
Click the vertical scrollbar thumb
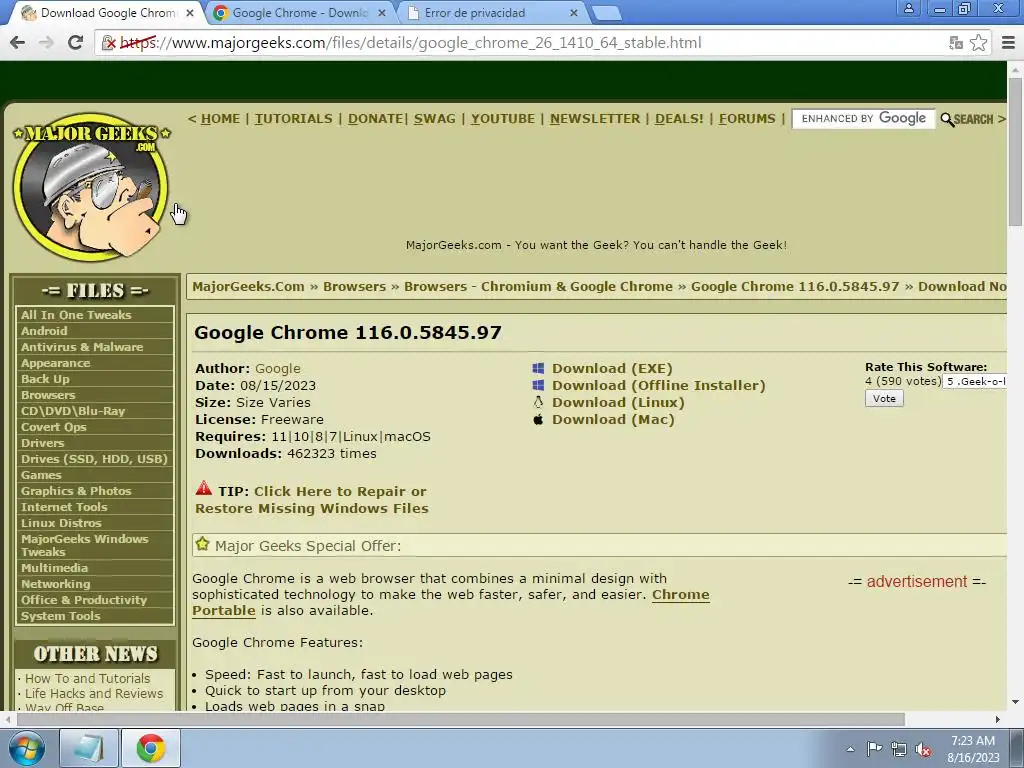pyautogui.click(x=1015, y=153)
